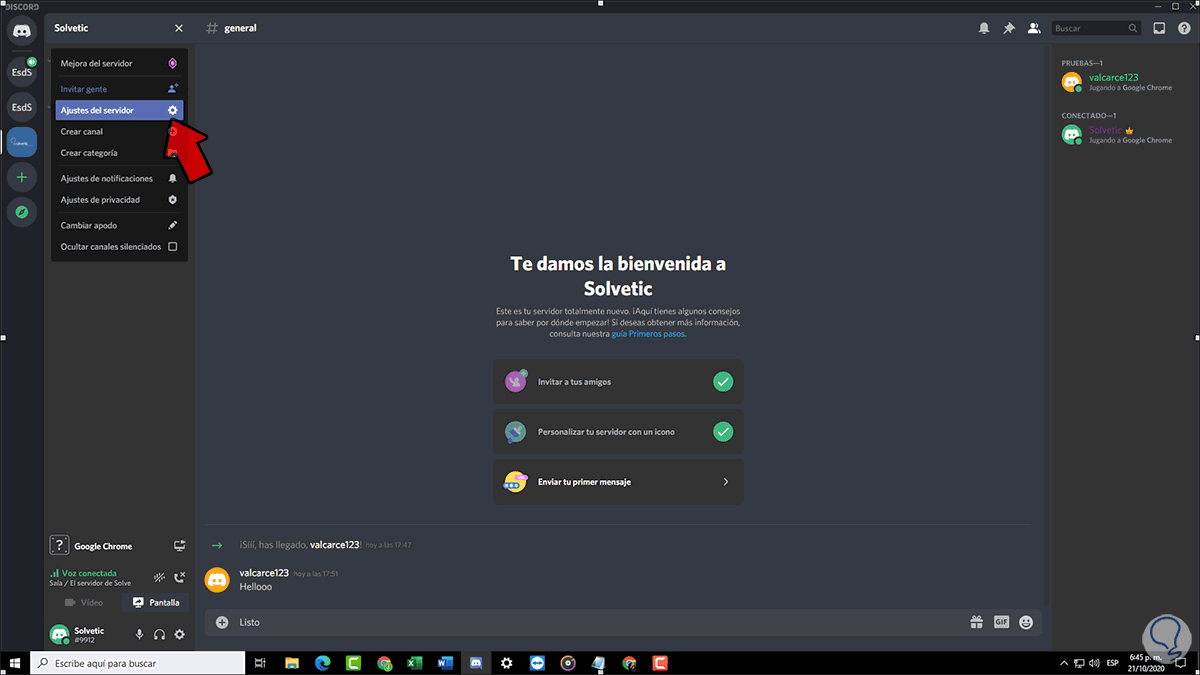Open Ajustes de privacidad
Viewport: 1200px width, 675px height.
(x=119, y=199)
